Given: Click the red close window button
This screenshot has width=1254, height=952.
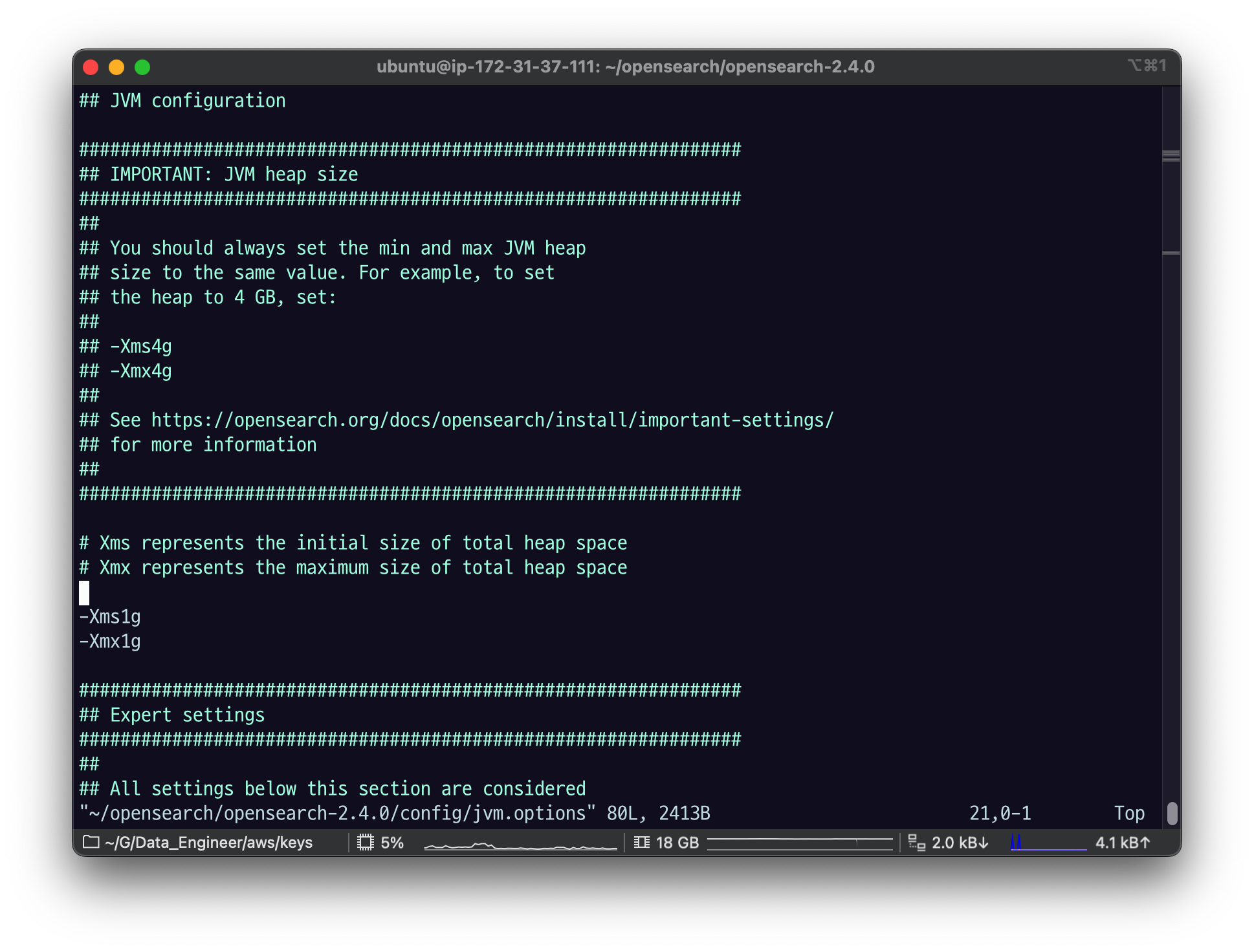Looking at the screenshot, I should (91, 67).
